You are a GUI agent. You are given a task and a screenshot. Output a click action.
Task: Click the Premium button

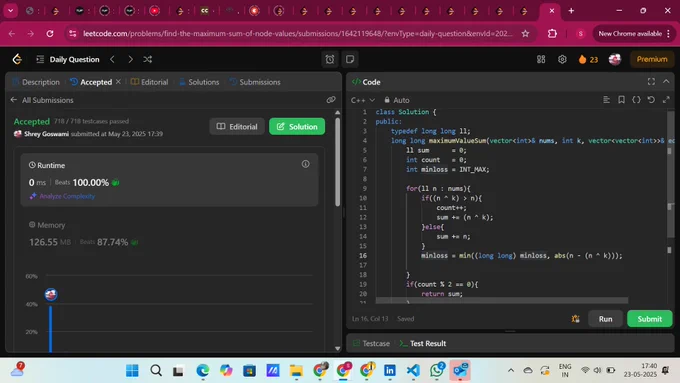point(652,59)
